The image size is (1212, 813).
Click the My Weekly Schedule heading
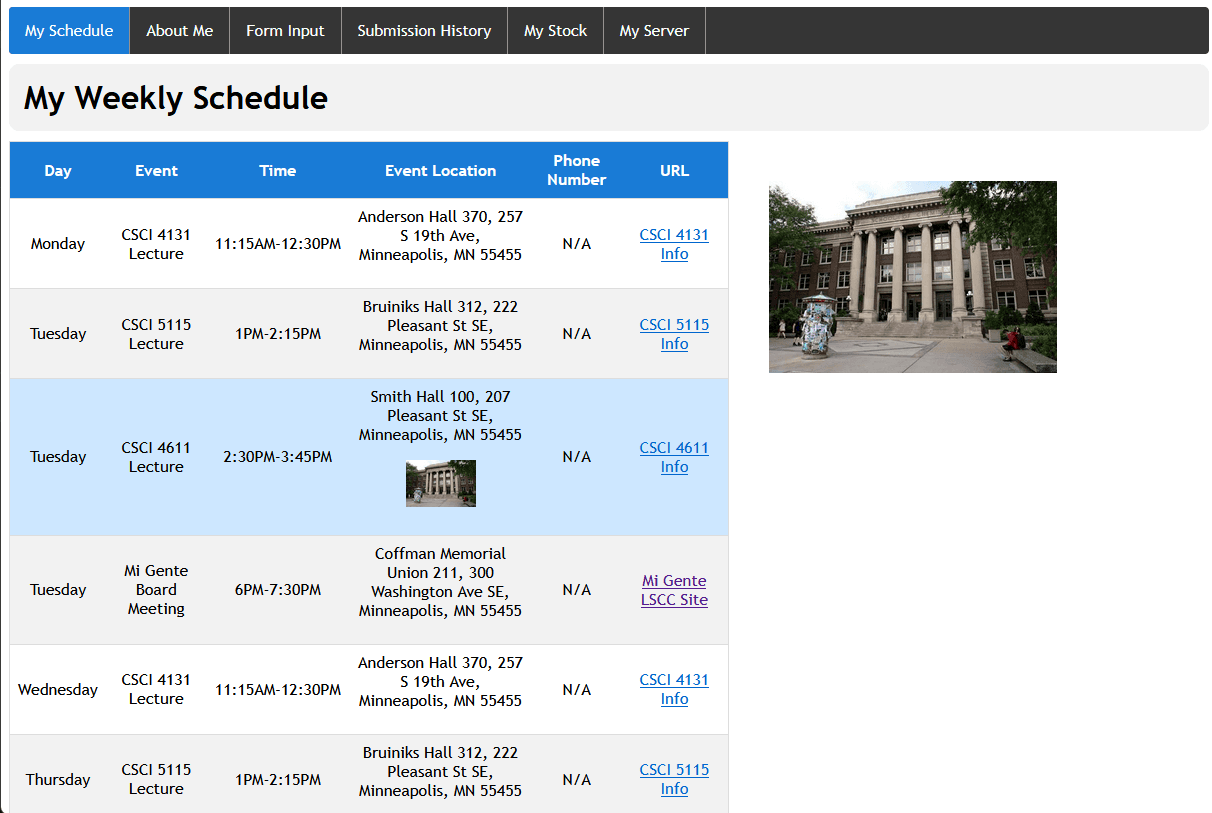coord(176,98)
